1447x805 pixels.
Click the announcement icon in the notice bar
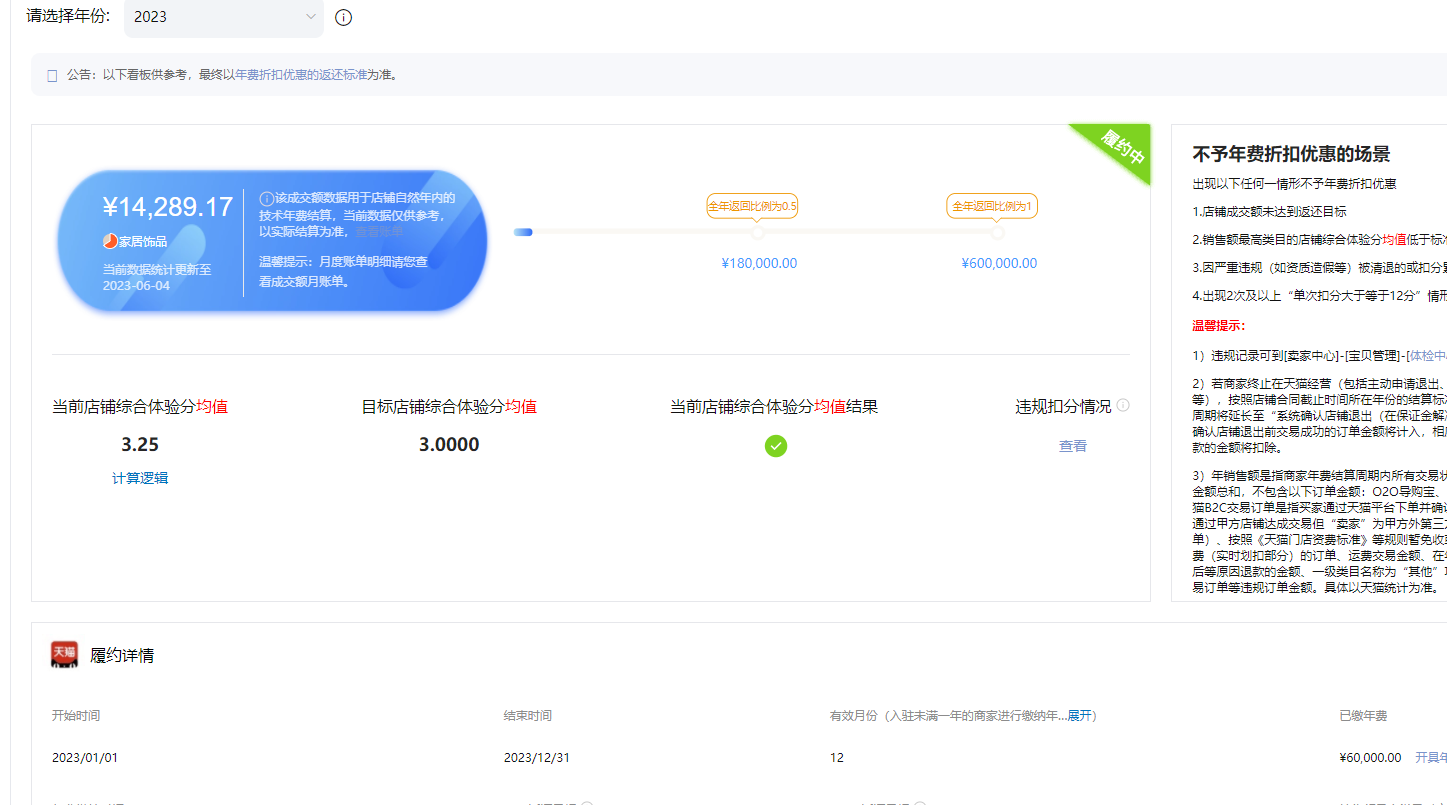52,75
